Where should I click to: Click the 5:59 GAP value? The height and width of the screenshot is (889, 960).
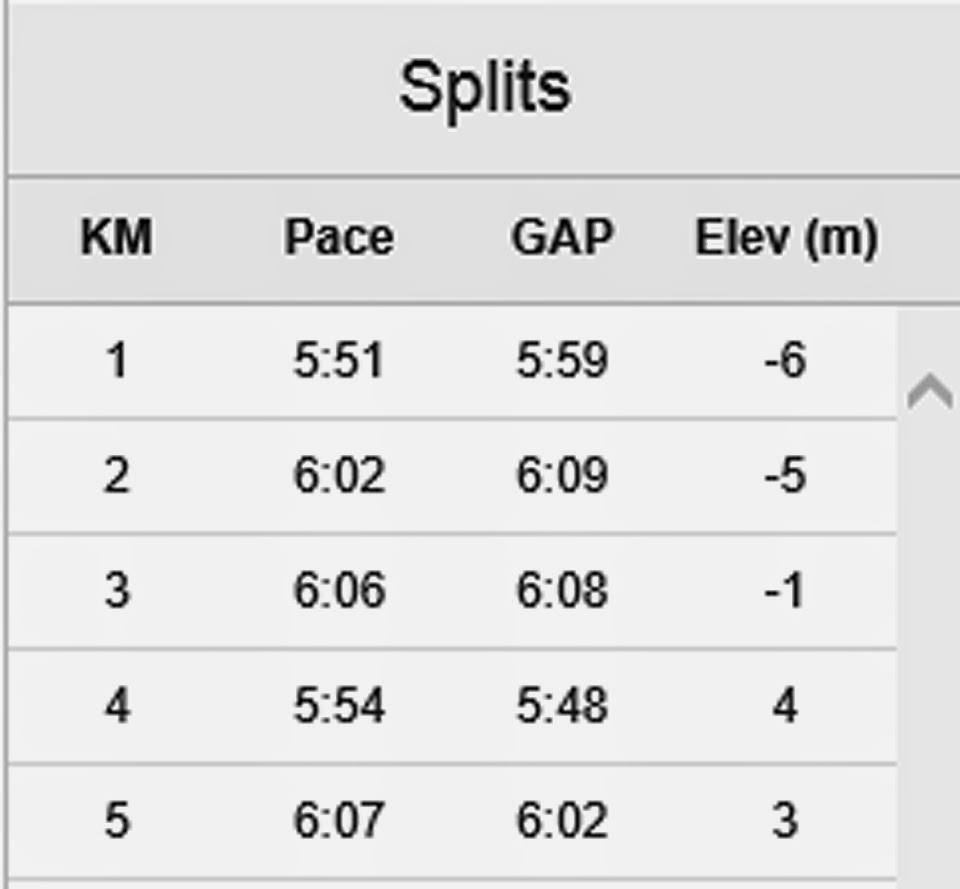[562, 361]
